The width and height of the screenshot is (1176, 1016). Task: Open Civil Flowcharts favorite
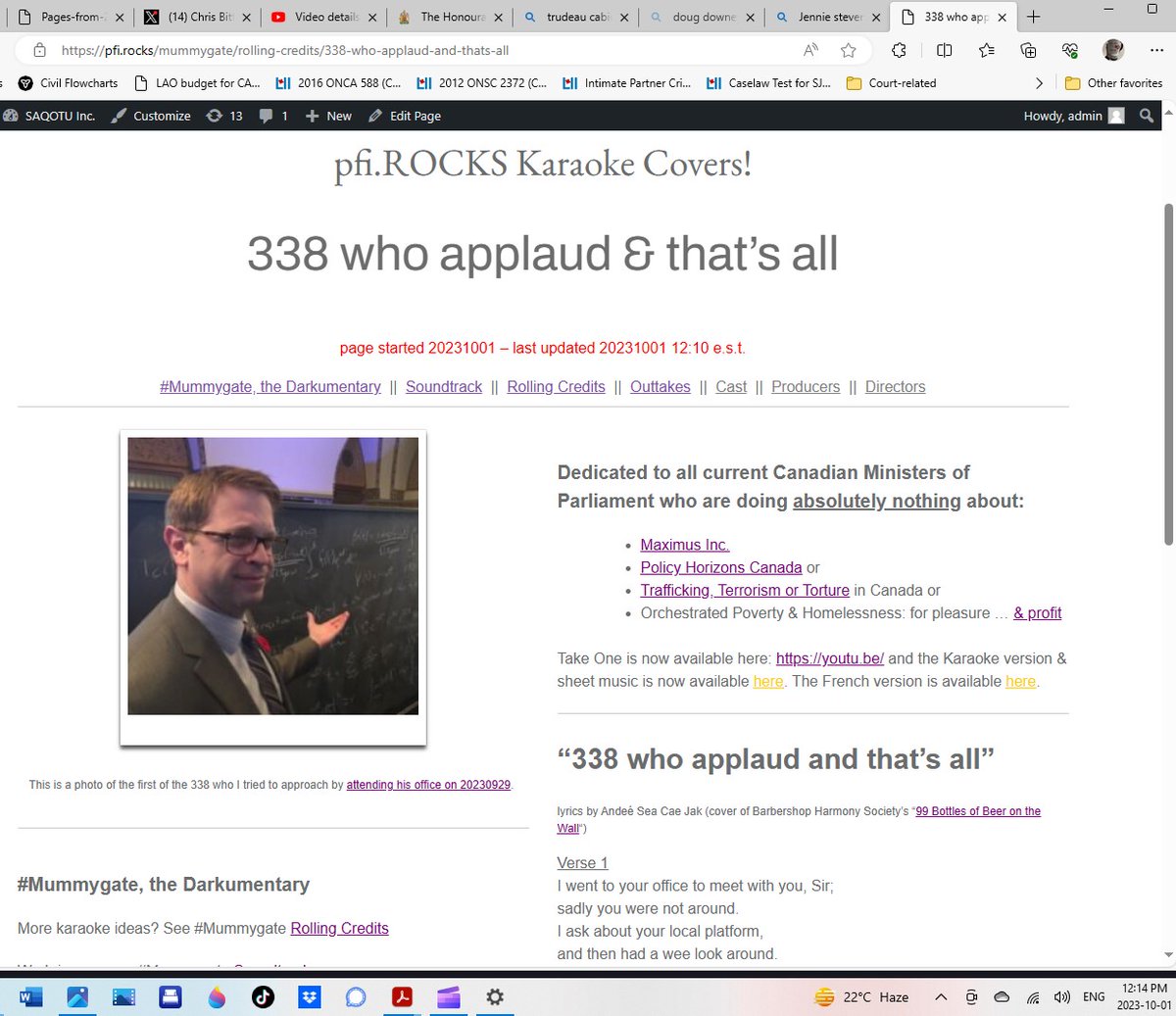[68, 83]
